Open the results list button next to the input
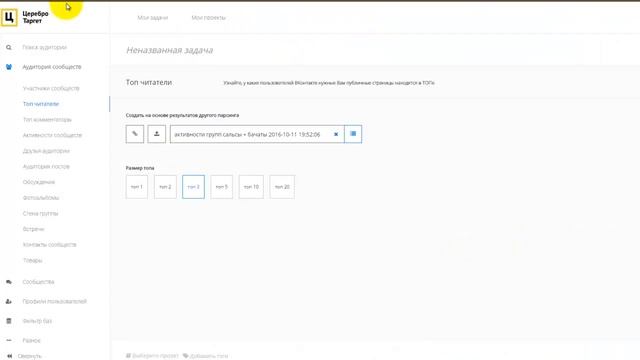Viewport: 640px width, 360px height. [x=353, y=134]
